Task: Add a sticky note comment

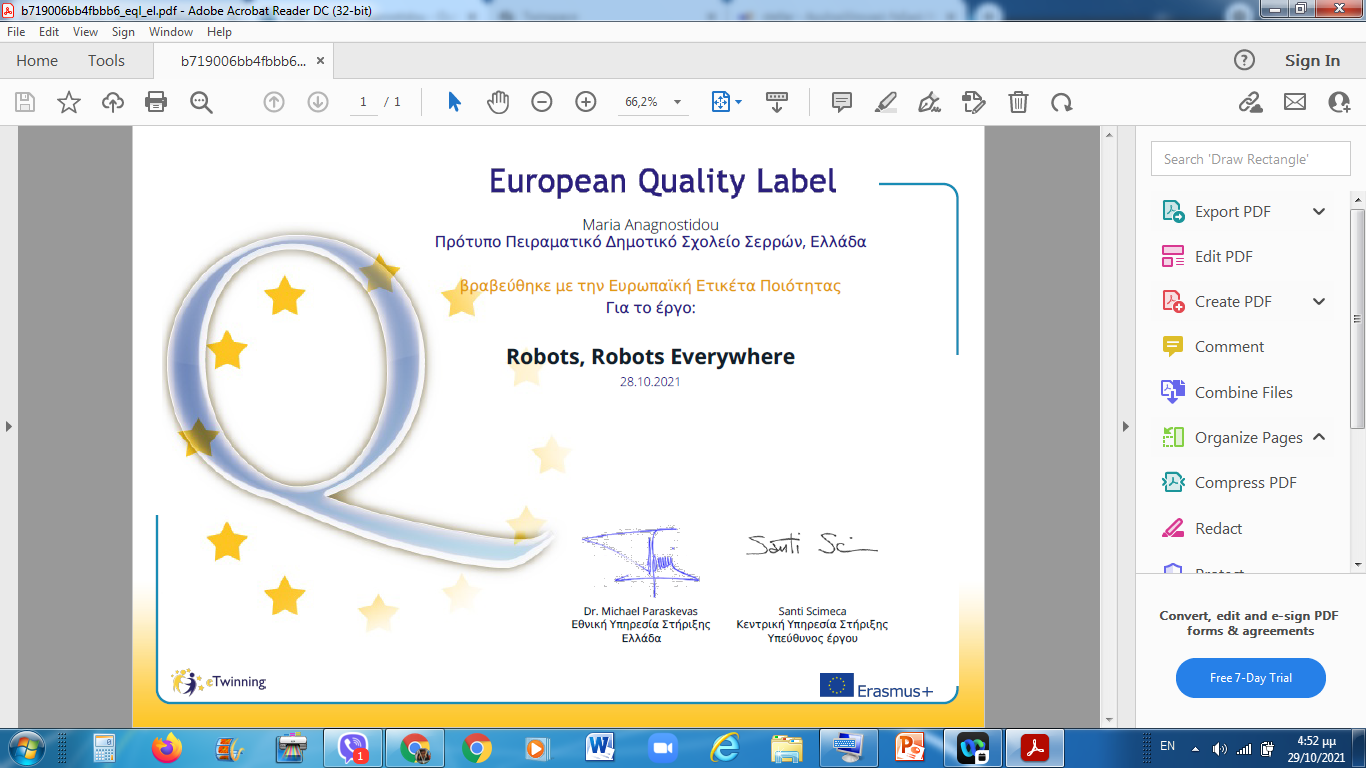Action: (x=842, y=102)
